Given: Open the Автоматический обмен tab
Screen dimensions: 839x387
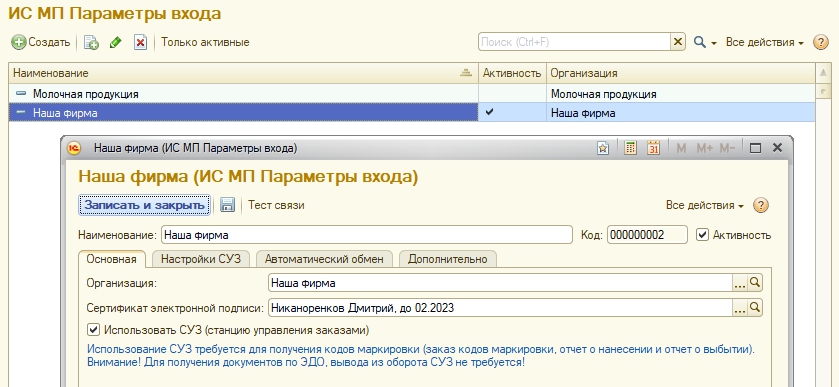Looking at the screenshot, I should [324, 259].
